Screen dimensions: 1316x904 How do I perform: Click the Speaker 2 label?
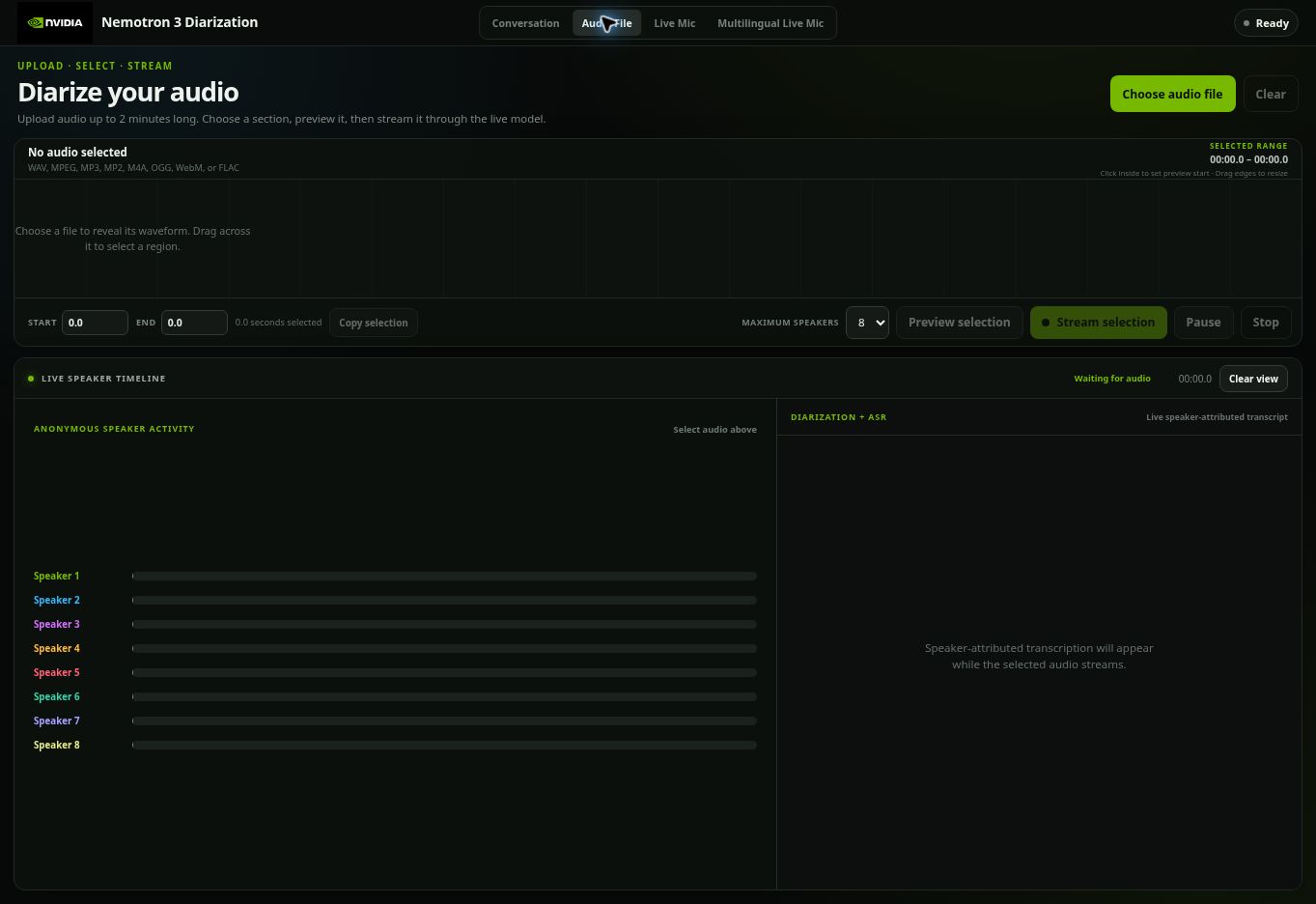pos(57,600)
